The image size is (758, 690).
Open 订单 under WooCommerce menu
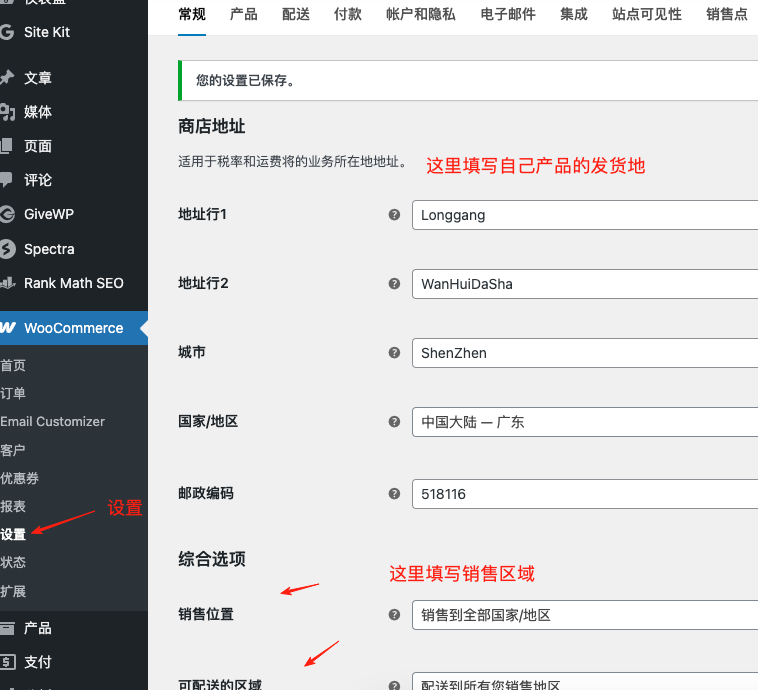coord(14,393)
